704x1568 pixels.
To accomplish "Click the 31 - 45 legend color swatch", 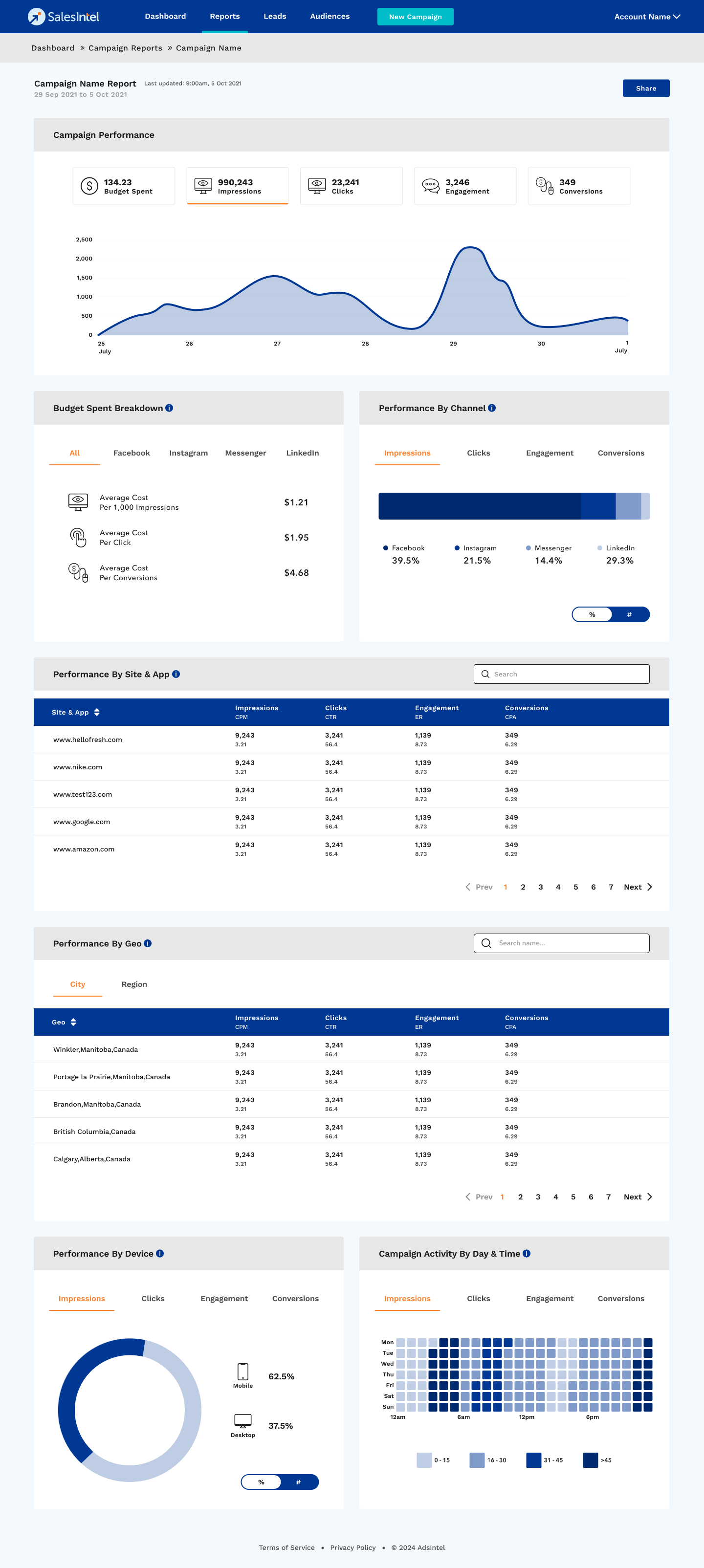I will 533,1460.
